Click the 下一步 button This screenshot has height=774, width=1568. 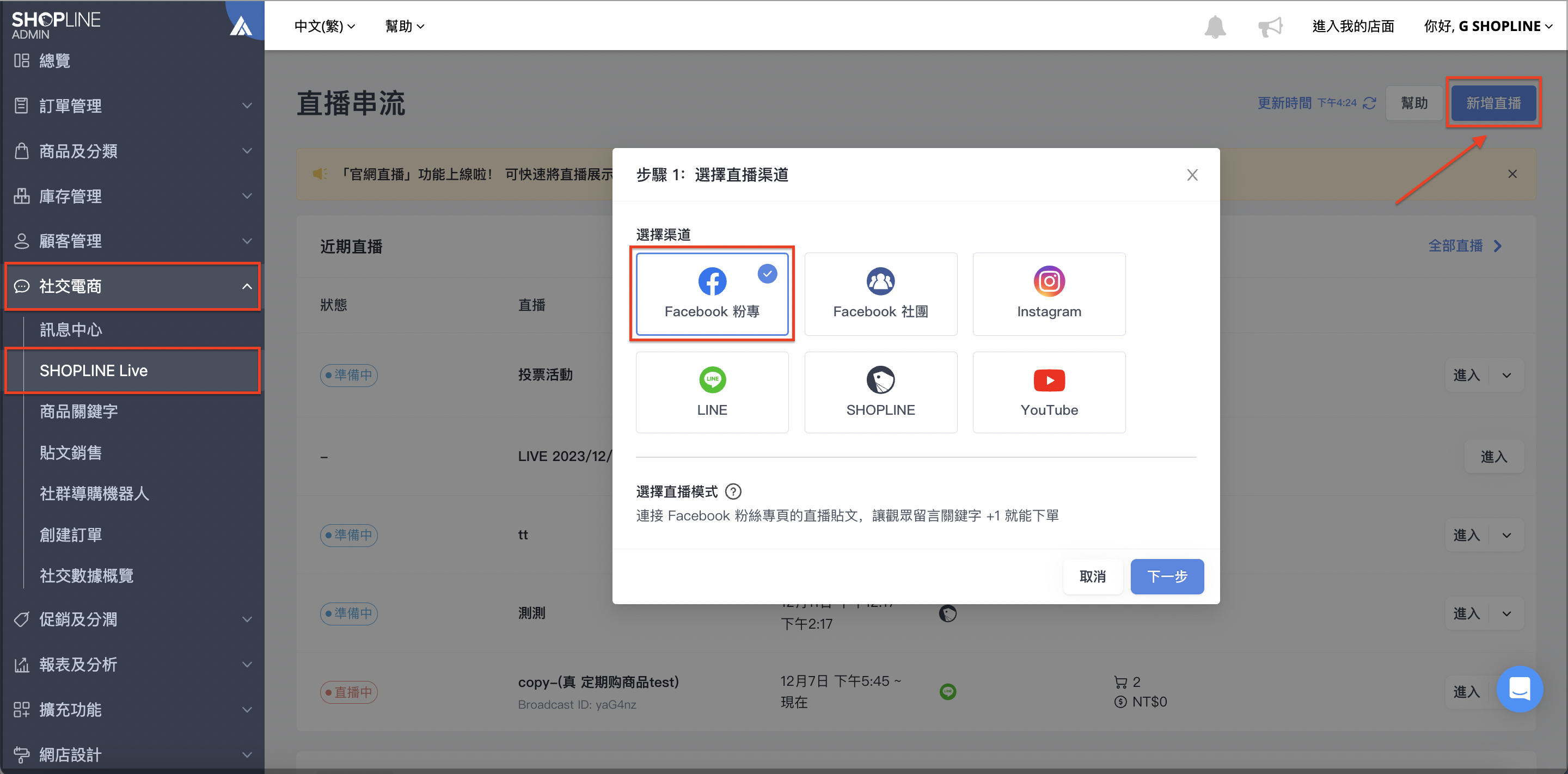tap(1167, 576)
